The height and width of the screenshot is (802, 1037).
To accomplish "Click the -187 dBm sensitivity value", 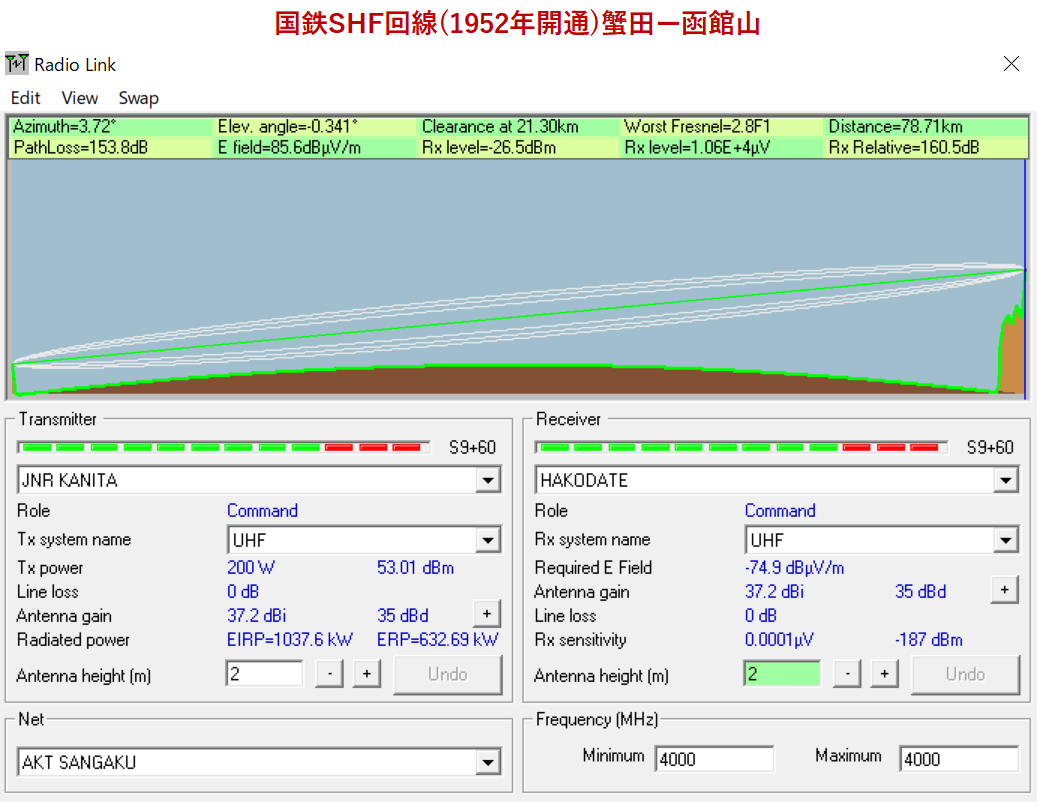I will tap(929, 639).
